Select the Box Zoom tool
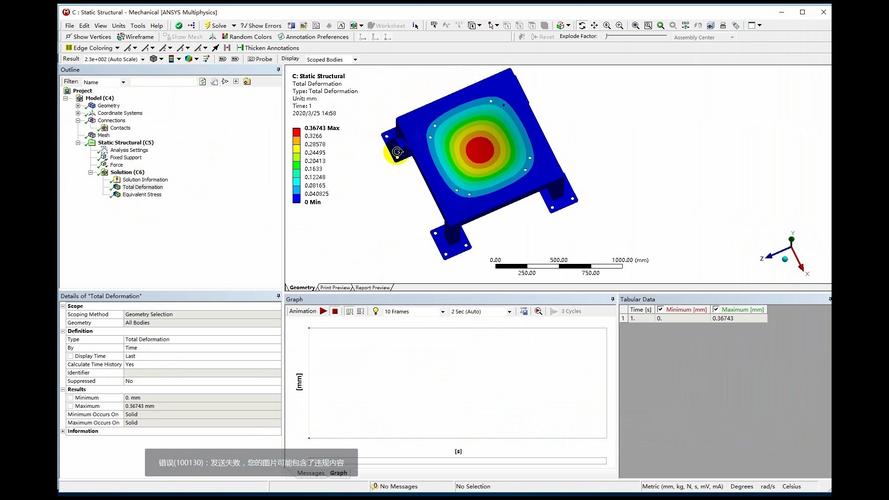Image resolution: width=889 pixels, height=500 pixels. click(619, 26)
